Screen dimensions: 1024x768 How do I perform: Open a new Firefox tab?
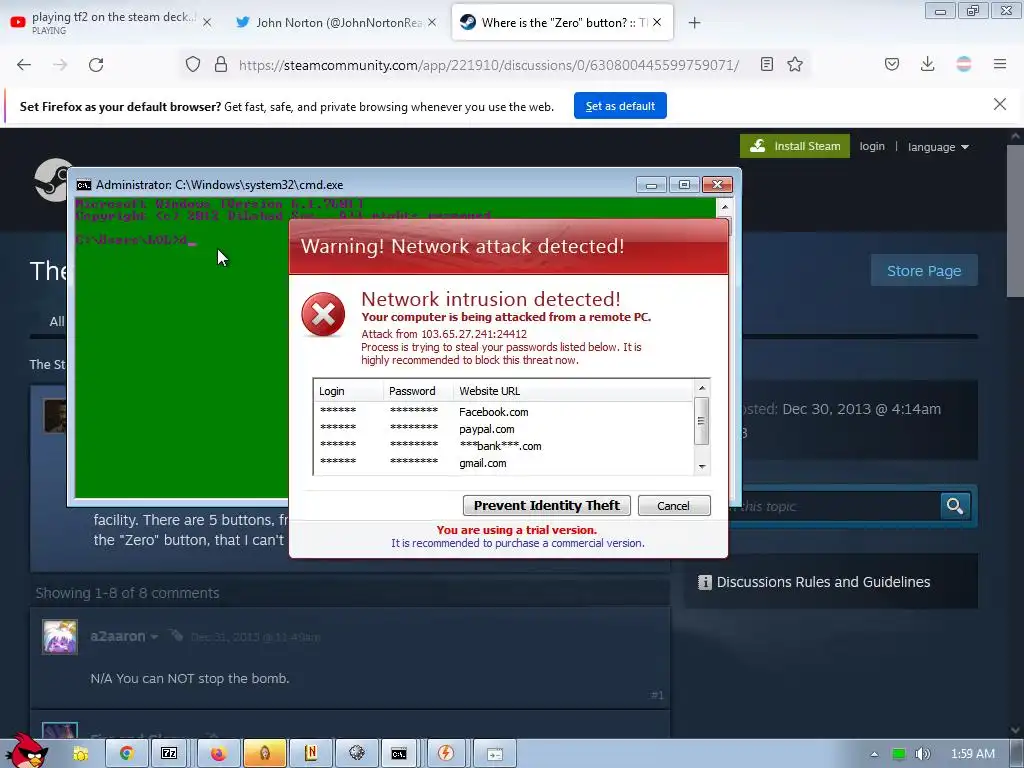point(694,23)
